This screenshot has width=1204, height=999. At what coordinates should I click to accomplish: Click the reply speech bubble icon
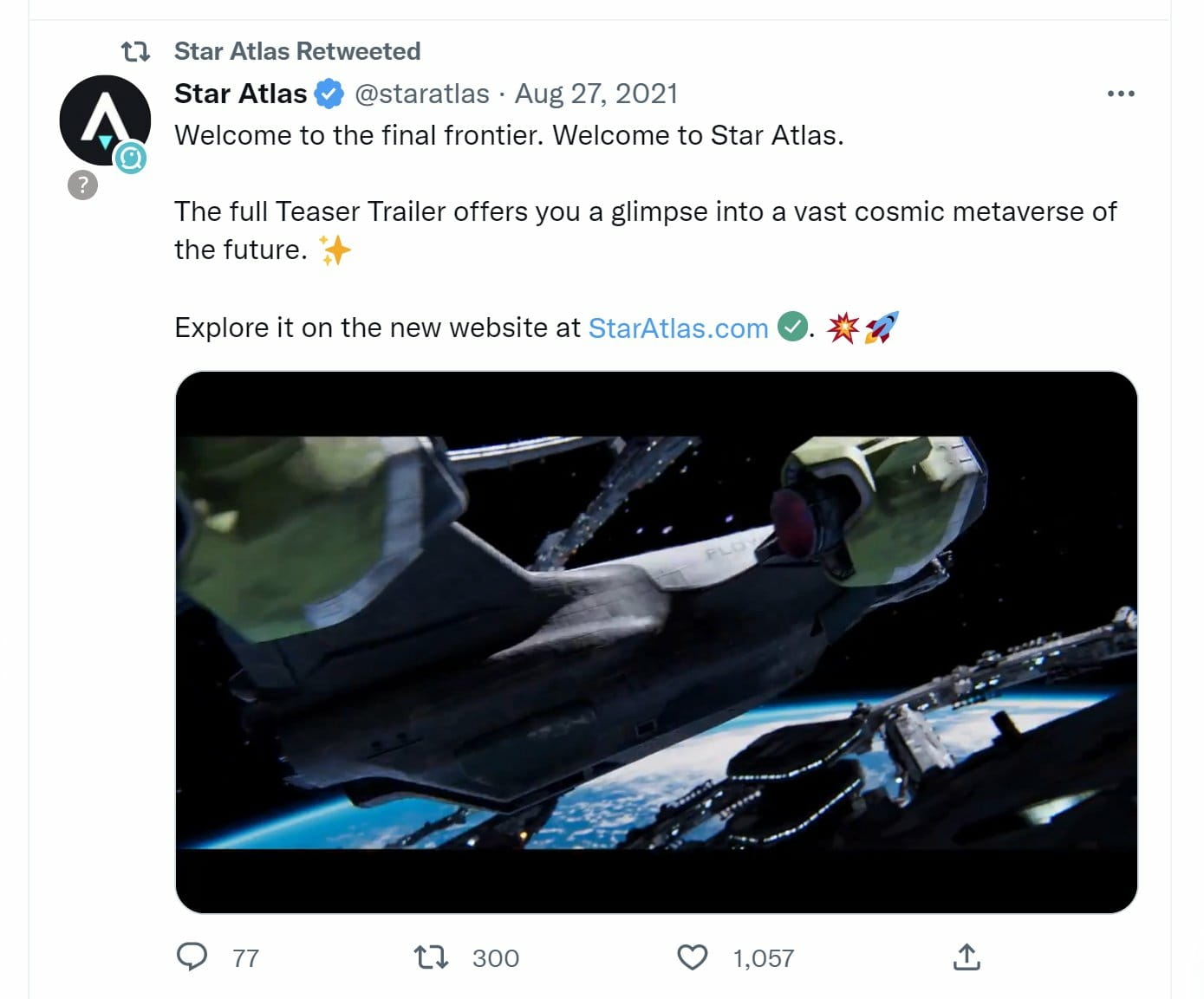(192, 957)
